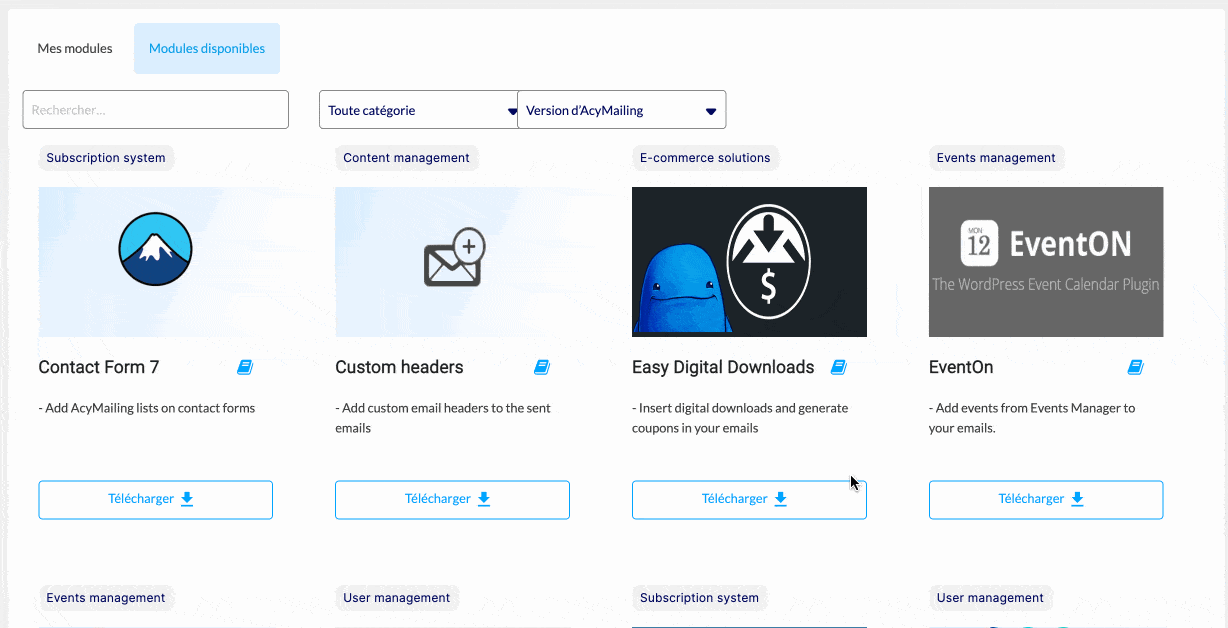Click the Contact Form 7 mountain thumbnail
This screenshot has width=1228, height=628.
pyautogui.click(x=155, y=262)
